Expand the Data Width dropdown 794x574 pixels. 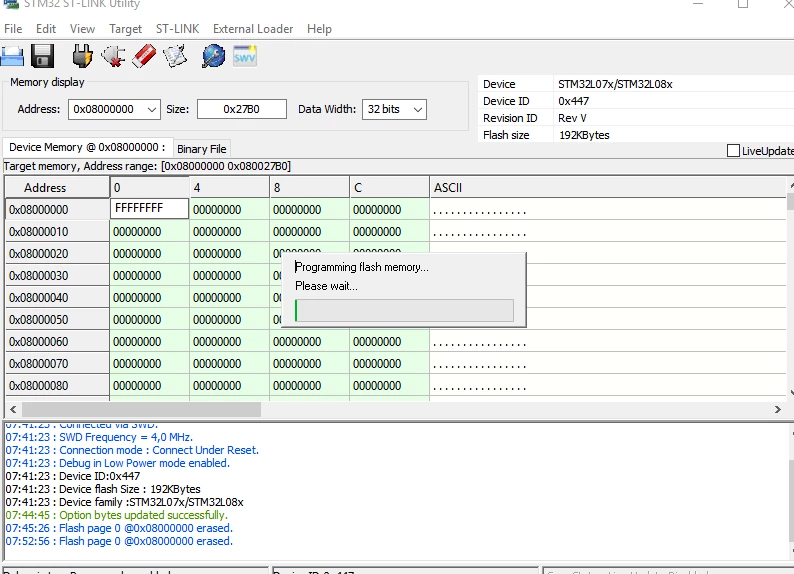point(418,109)
